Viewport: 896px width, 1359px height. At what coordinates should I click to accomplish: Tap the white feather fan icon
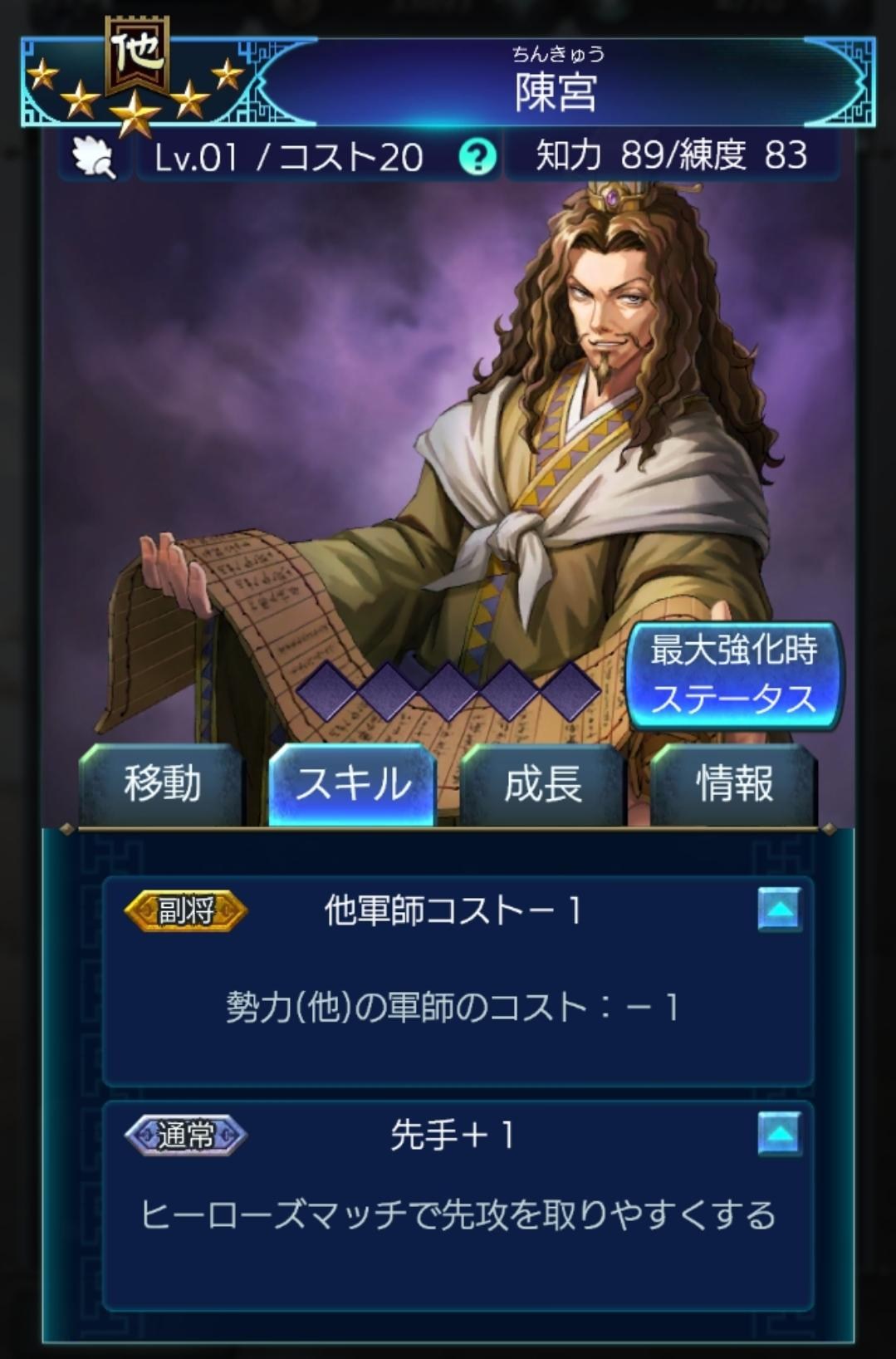click(93, 156)
